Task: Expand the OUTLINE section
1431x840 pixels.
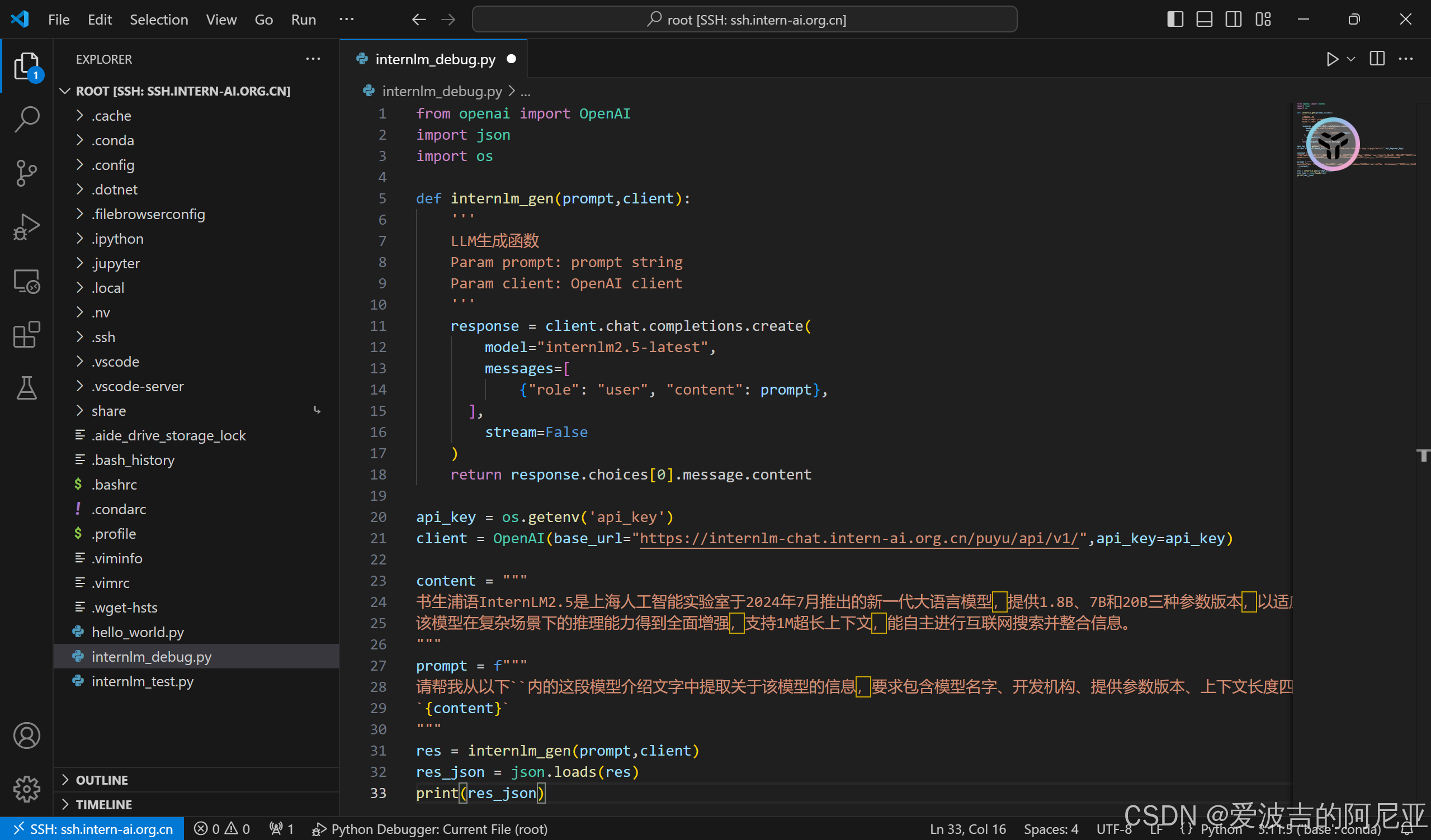Action: 102,780
